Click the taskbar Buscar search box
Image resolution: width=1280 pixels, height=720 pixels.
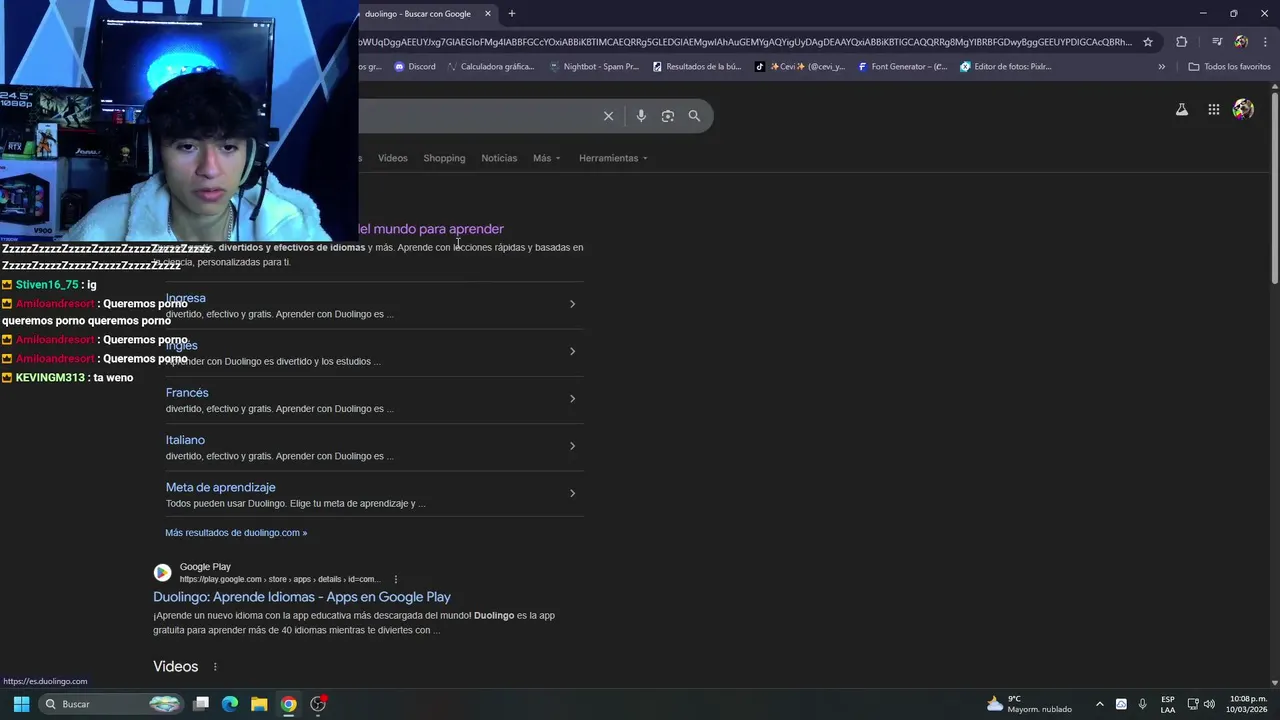112,704
